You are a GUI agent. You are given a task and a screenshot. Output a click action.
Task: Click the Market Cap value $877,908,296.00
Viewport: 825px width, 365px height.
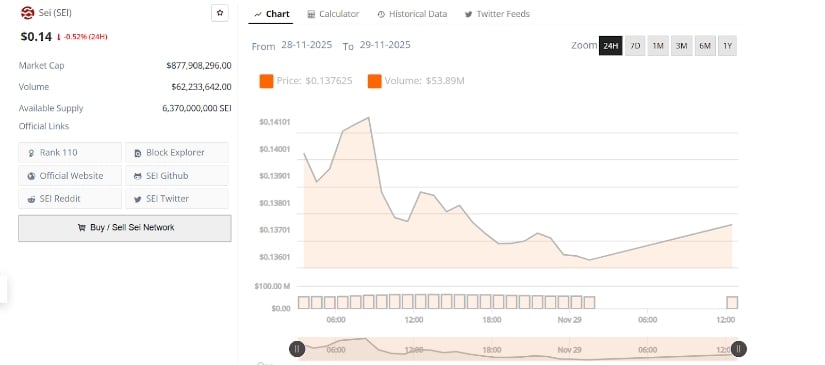198,66
